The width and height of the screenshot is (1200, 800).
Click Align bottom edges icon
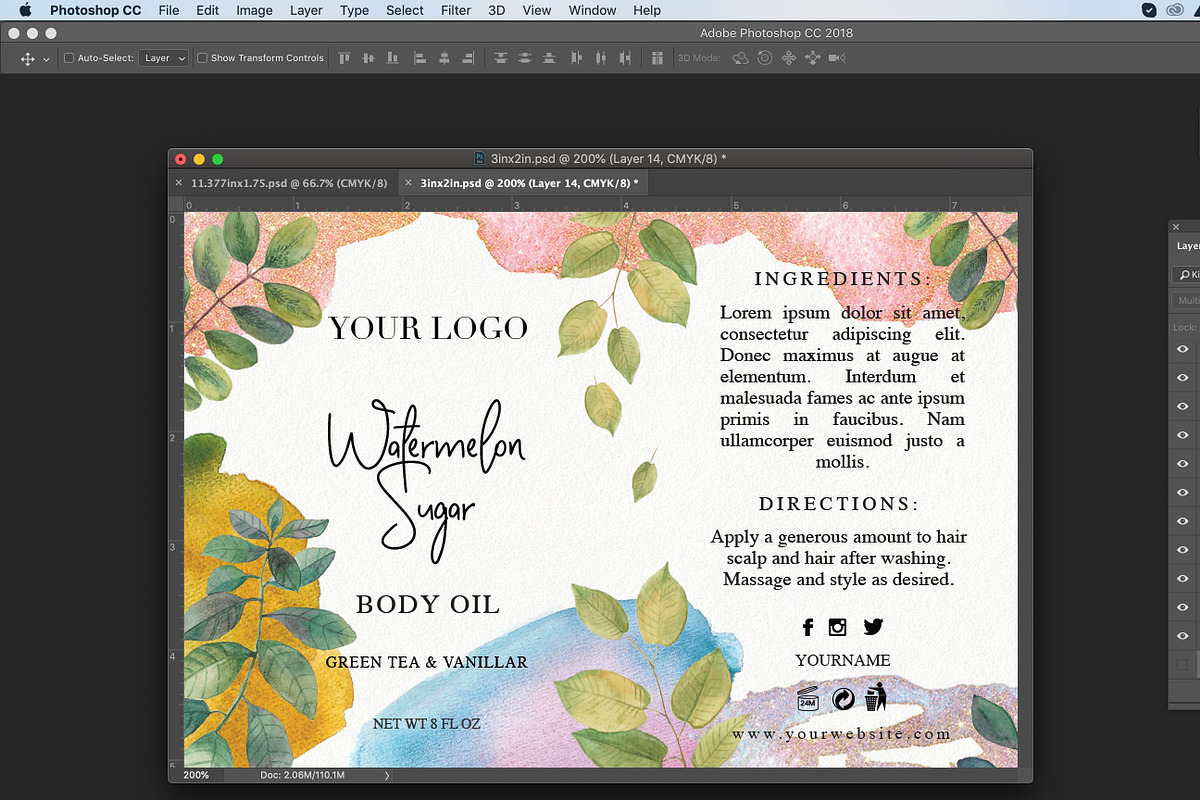pos(391,58)
